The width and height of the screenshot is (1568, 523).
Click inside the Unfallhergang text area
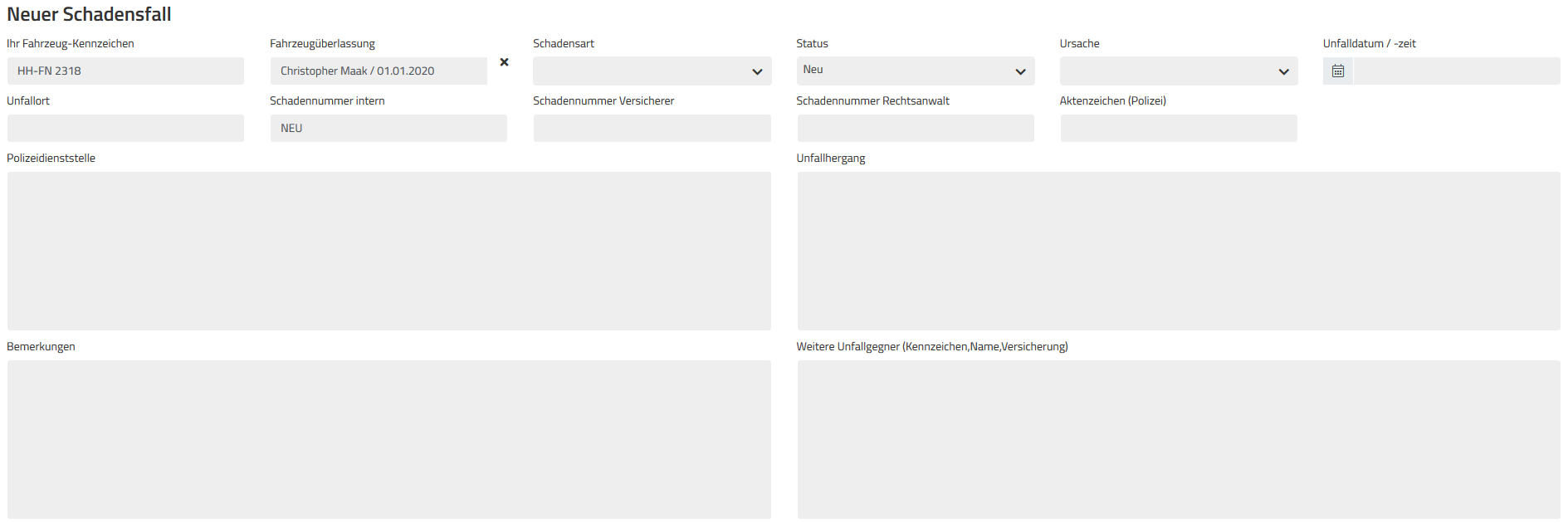pos(1179,251)
